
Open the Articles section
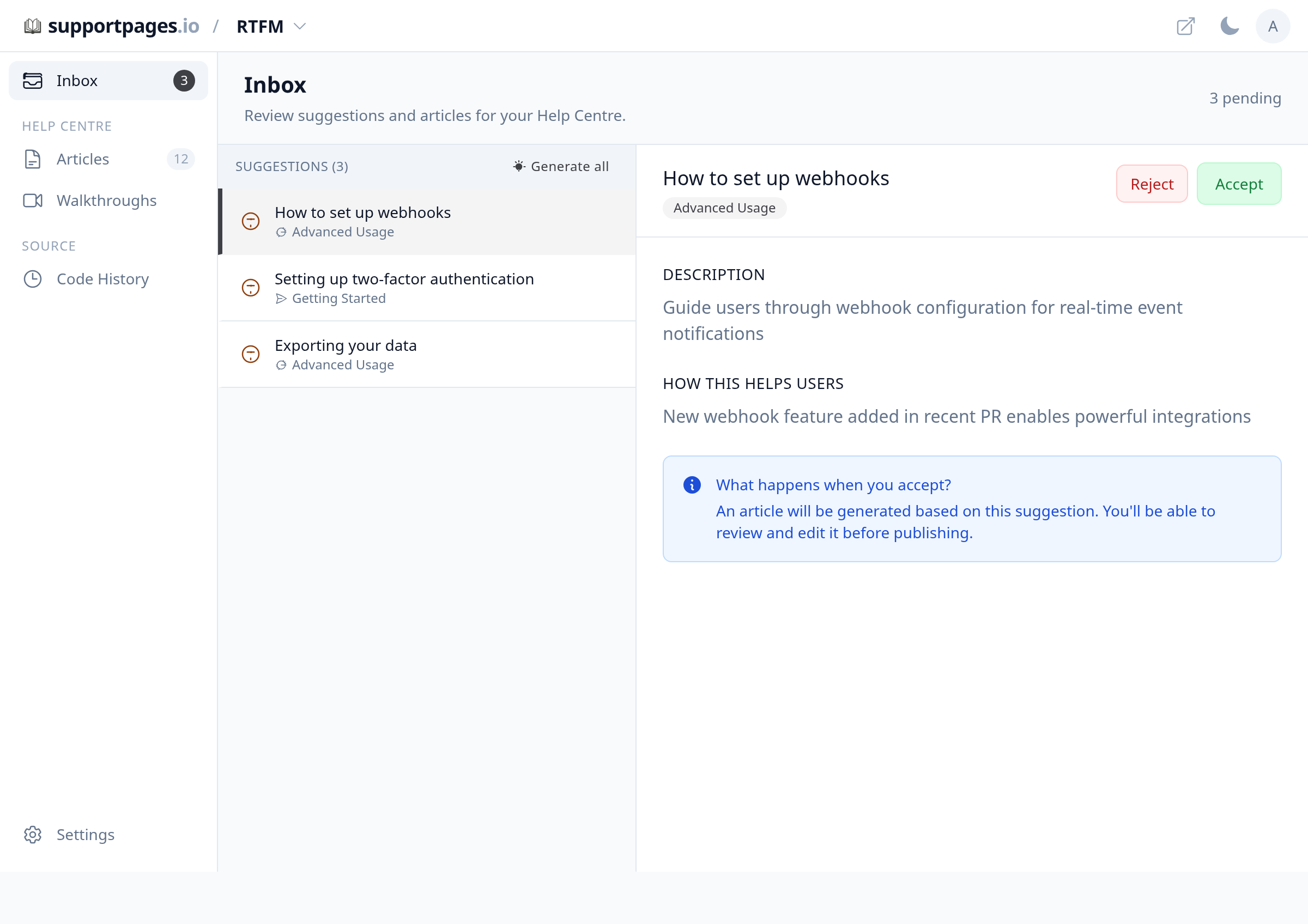pyautogui.click(x=108, y=159)
